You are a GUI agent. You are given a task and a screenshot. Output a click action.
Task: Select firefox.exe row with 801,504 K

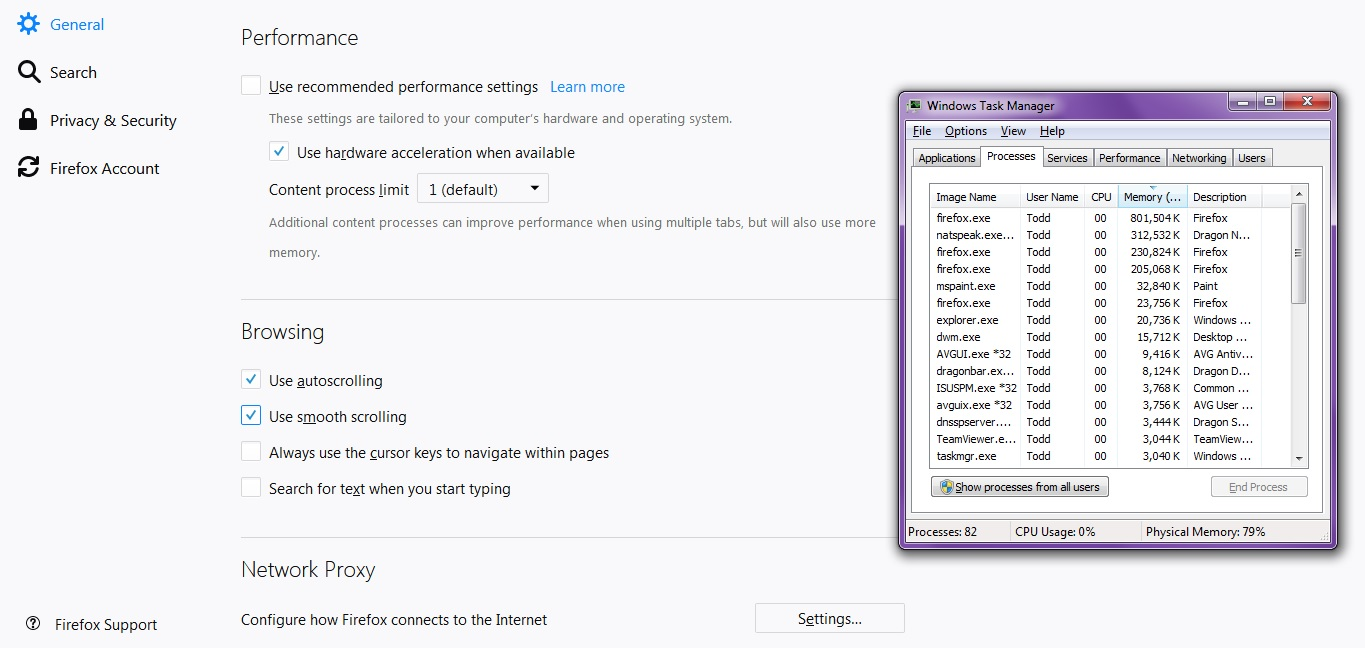[1110, 218]
